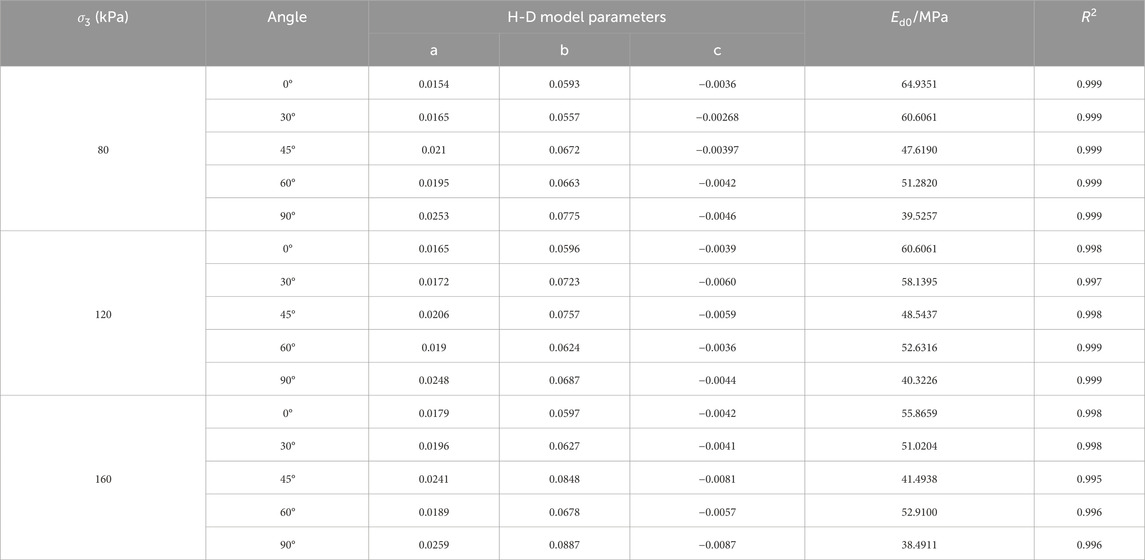Select the cell showing 0.0241
The width and height of the screenshot is (1145, 560).
(434, 478)
